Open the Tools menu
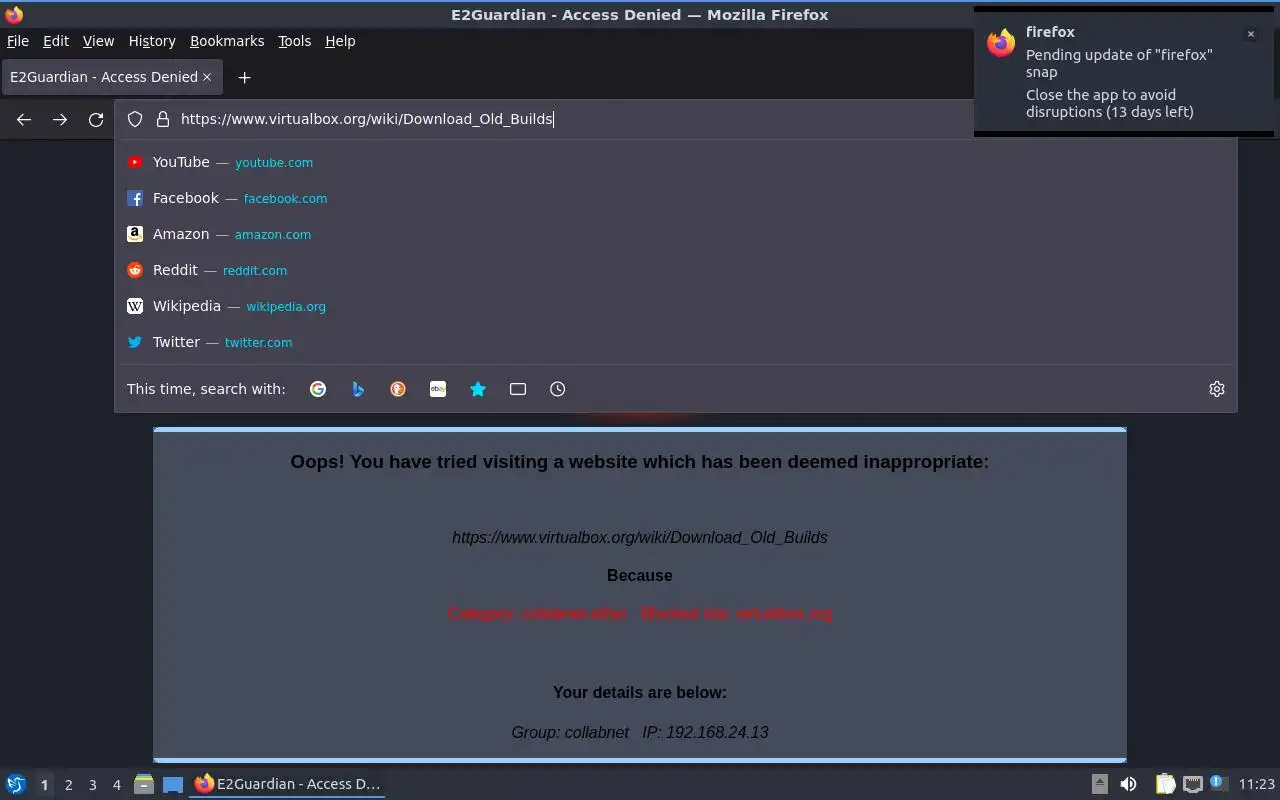Image resolution: width=1280 pixels, height=800 pixels. 295,41
